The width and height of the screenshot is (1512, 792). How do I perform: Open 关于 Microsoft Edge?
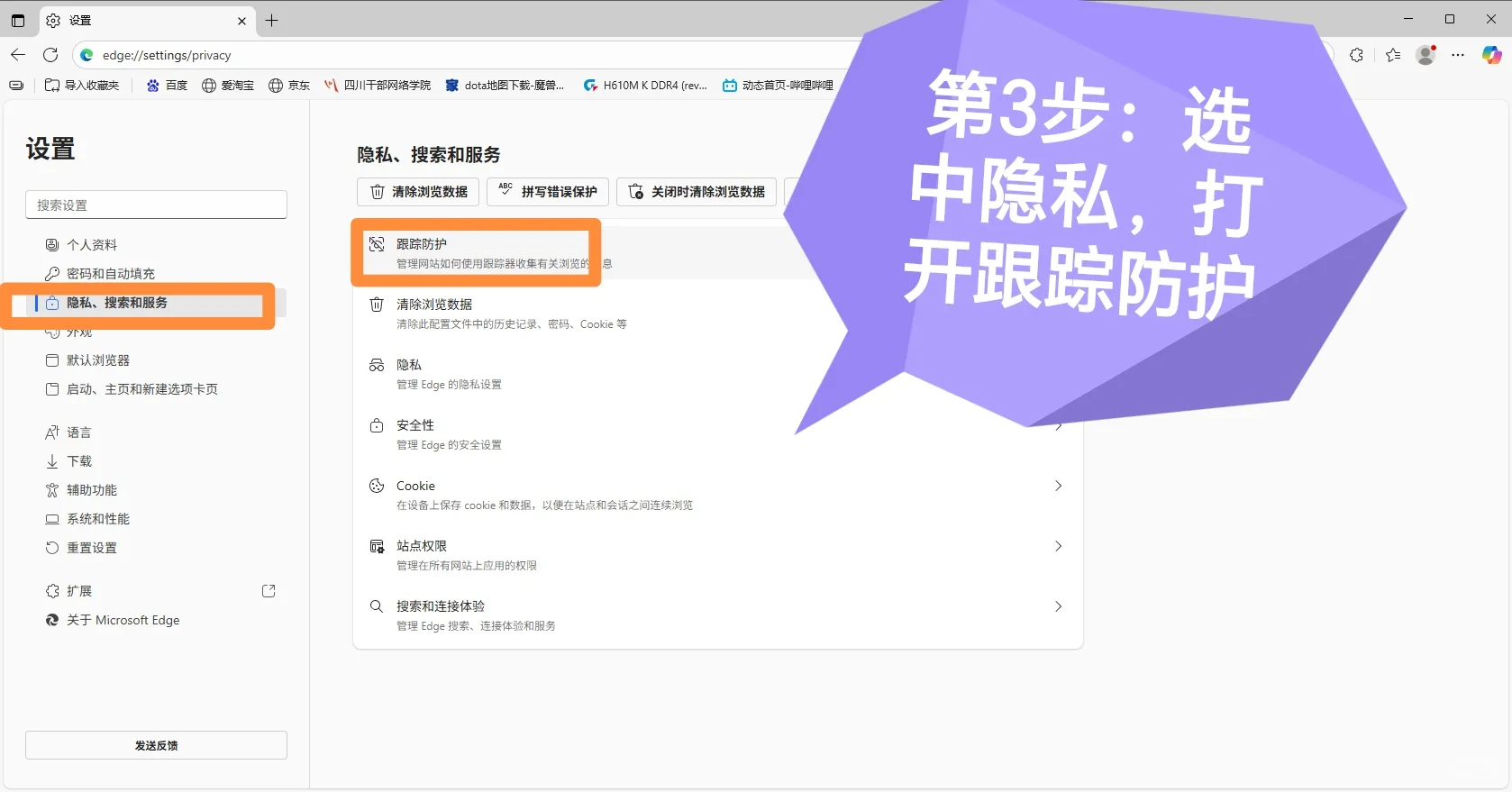point(156,620)
